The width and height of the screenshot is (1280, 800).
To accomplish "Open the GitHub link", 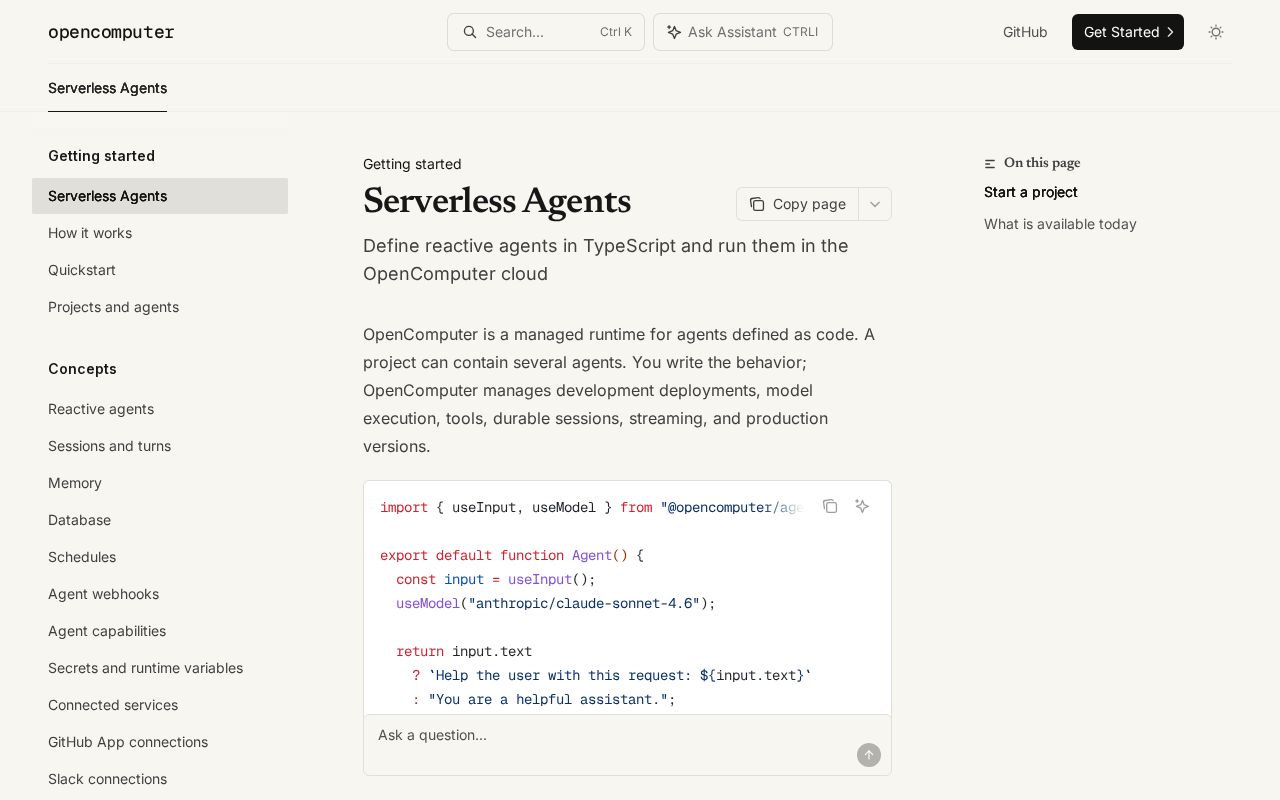I will click(x=1025, y=32).
